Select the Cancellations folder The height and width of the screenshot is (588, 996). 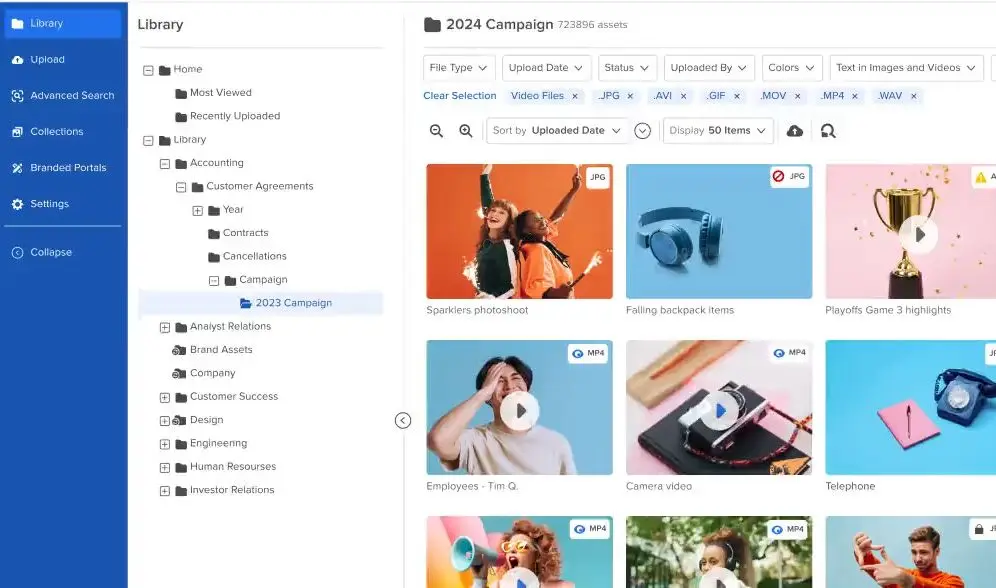[254, 257]
